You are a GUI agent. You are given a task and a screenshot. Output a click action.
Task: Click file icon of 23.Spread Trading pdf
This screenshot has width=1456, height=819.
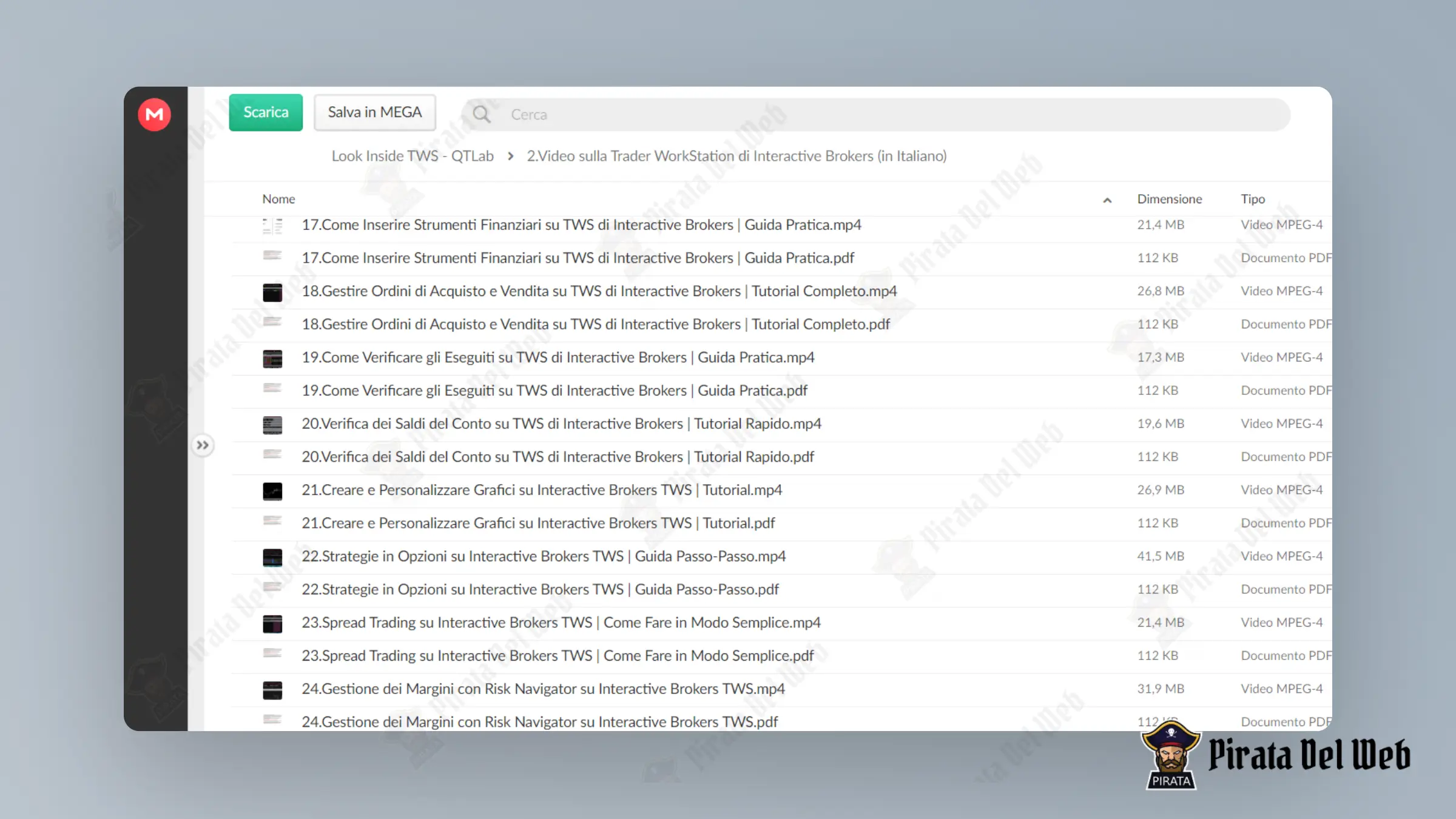click(x=272, y=653)
